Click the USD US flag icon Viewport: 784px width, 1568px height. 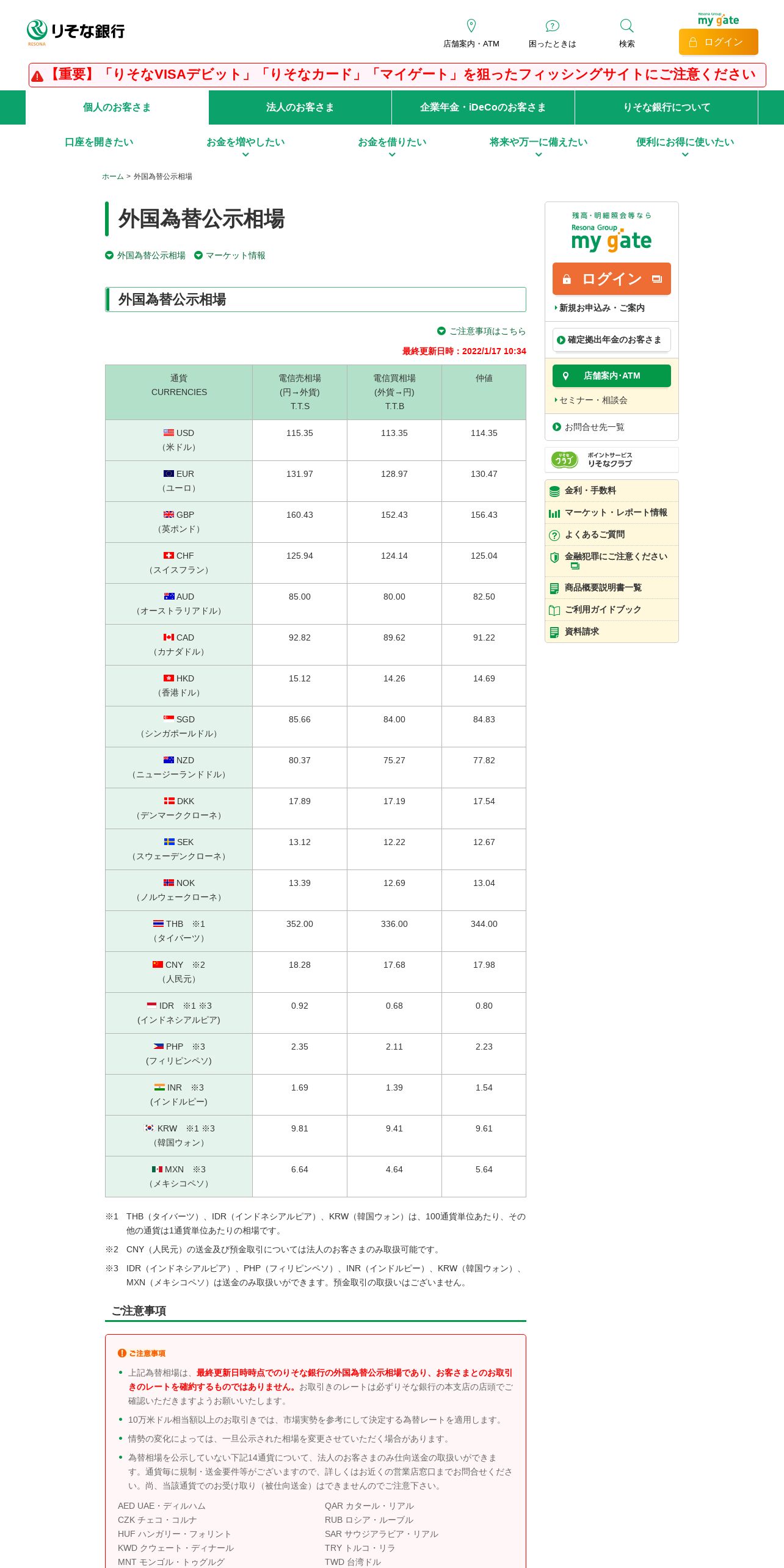coord(169,433)
